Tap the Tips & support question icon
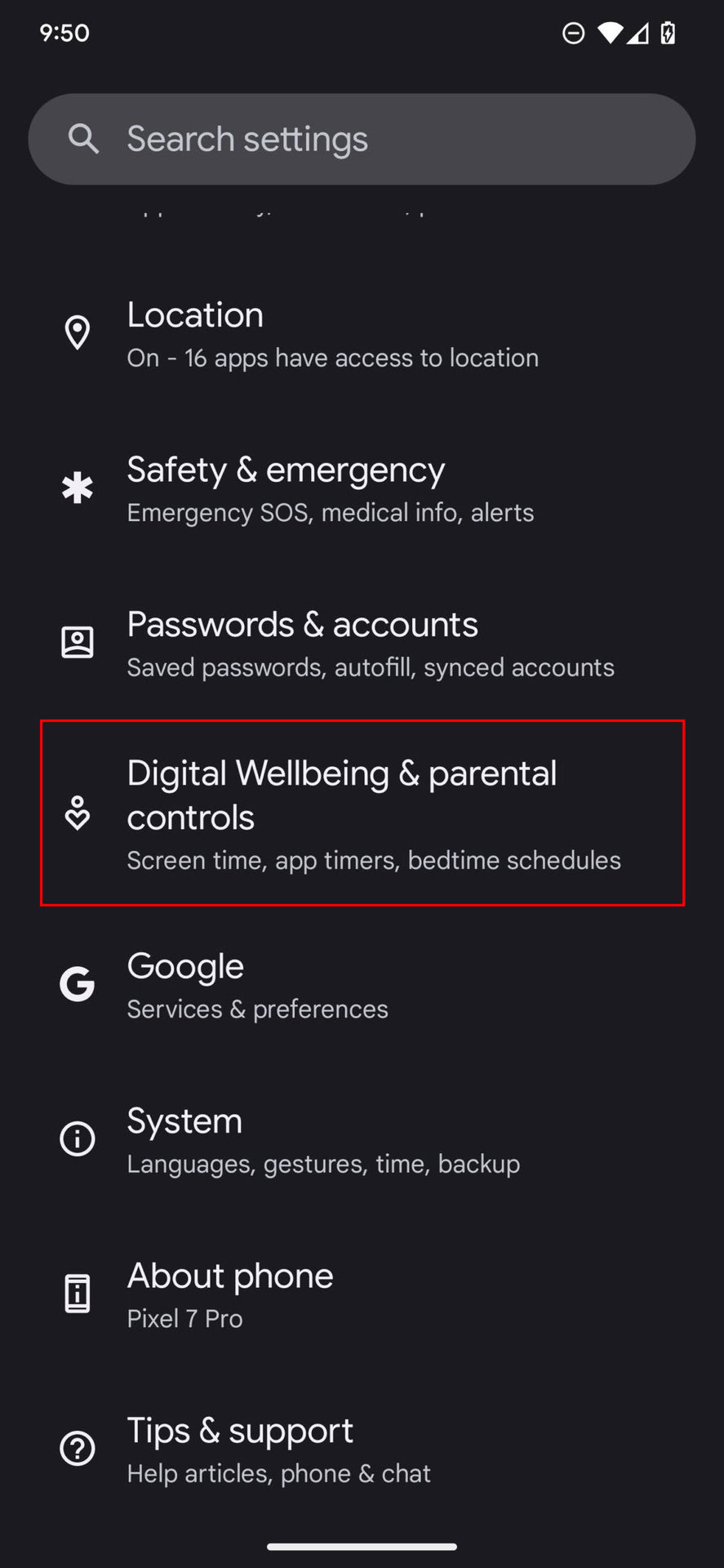The height and width of the screenshot is (1568, 724). (x=78, y=1448)
